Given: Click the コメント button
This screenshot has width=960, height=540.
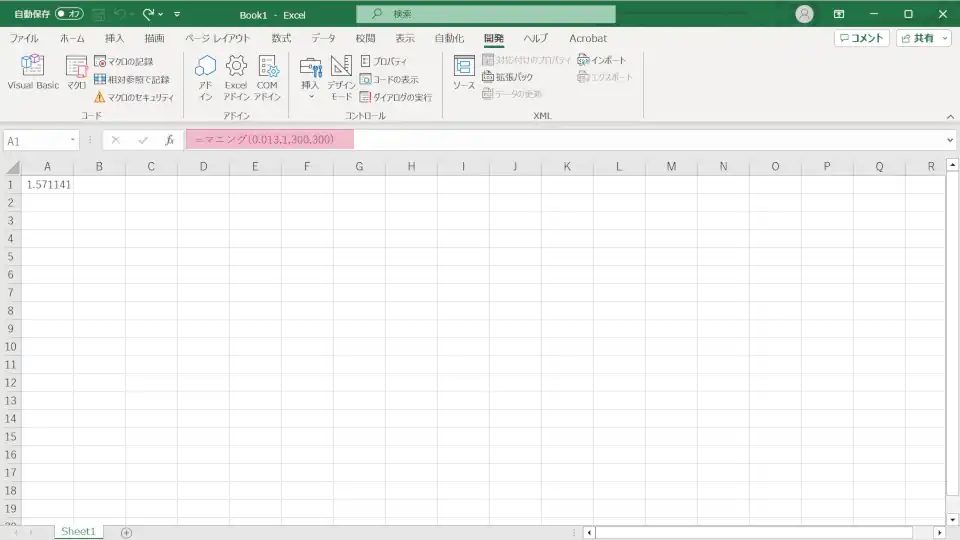Looking at the screenshot, I should tap(861, 38).
